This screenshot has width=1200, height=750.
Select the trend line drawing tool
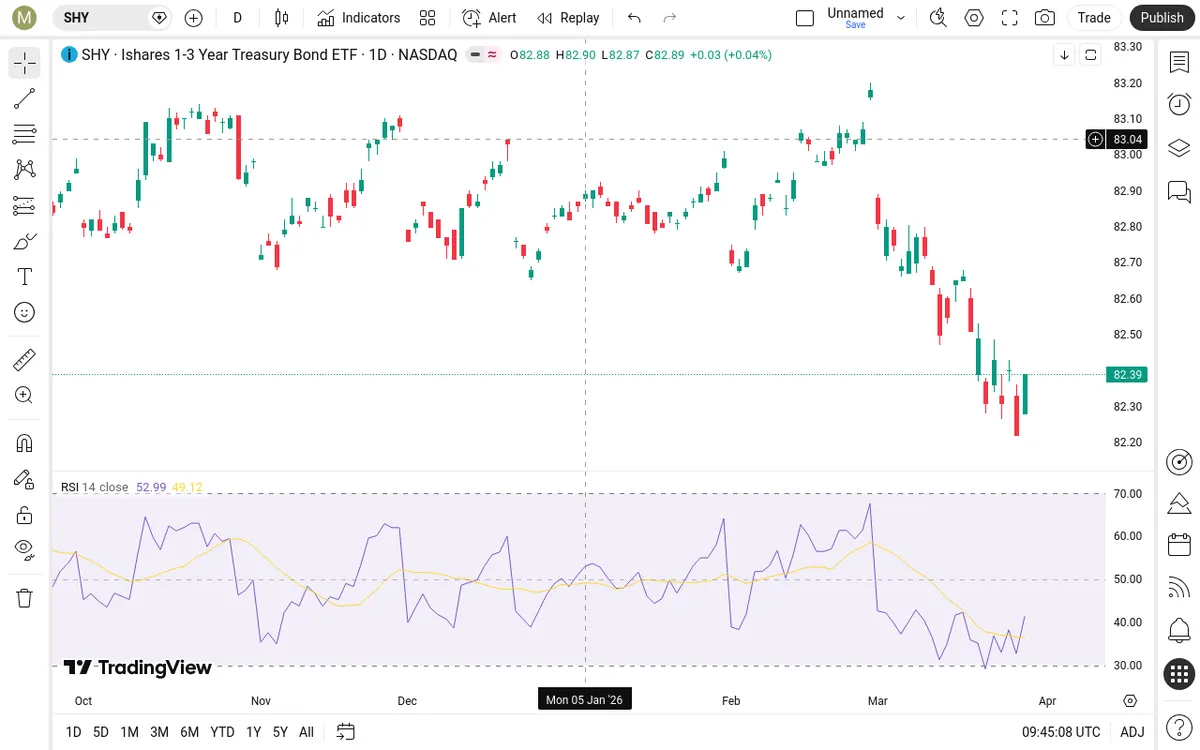(x=25, y=98)
